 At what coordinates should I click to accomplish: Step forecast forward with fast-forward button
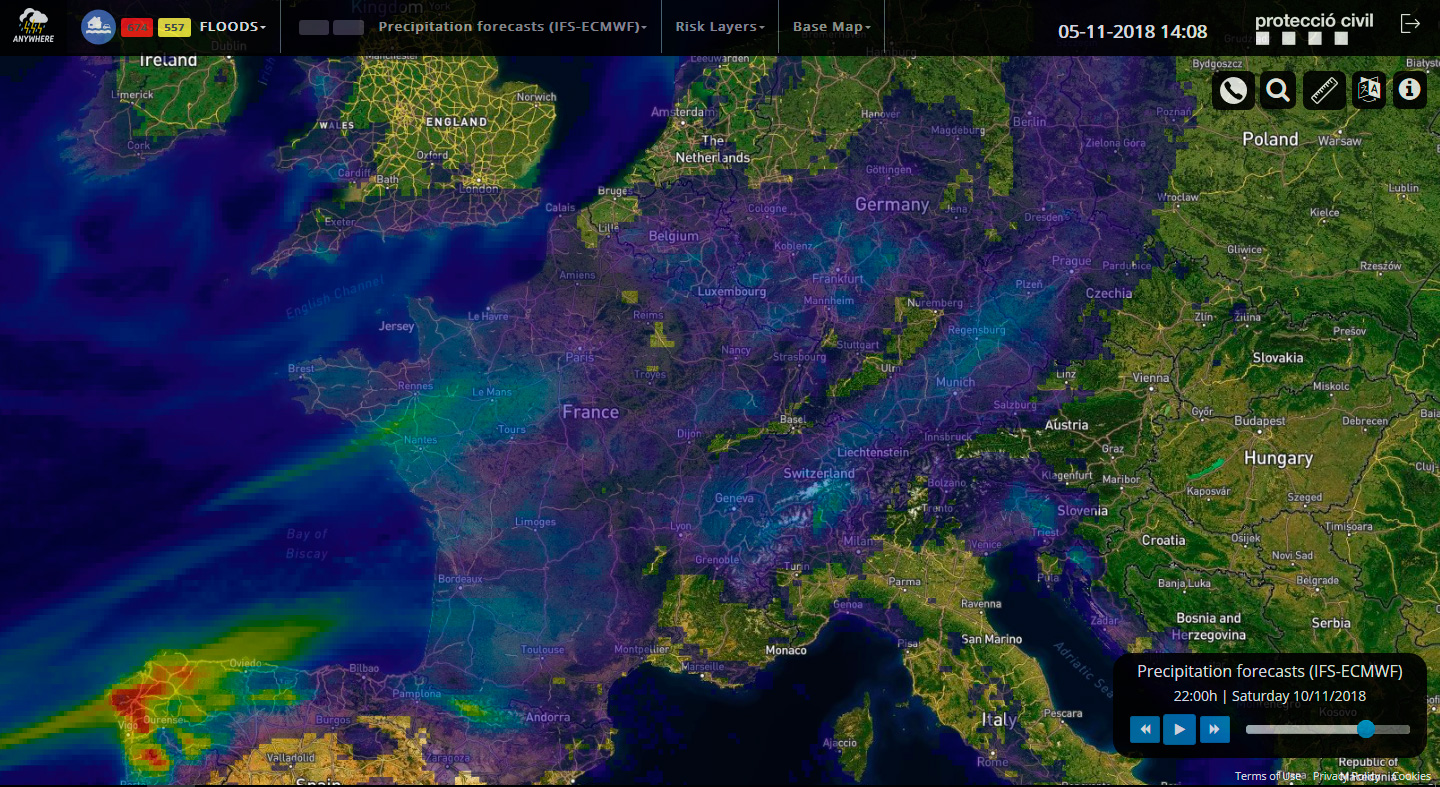pyautogui.click(x=1214, y=730)
